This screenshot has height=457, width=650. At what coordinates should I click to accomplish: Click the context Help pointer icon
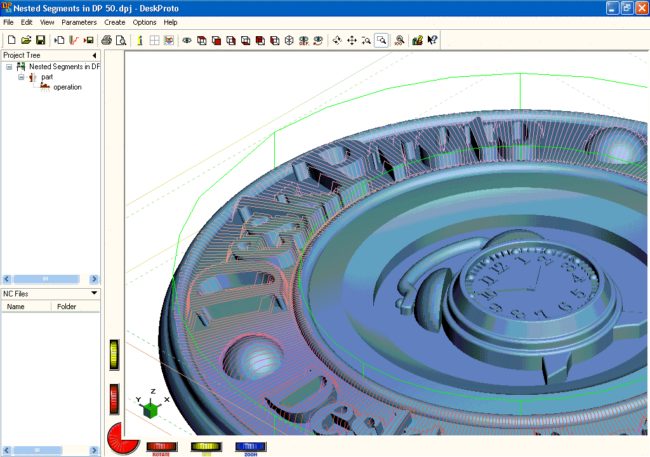pos(432,40)
